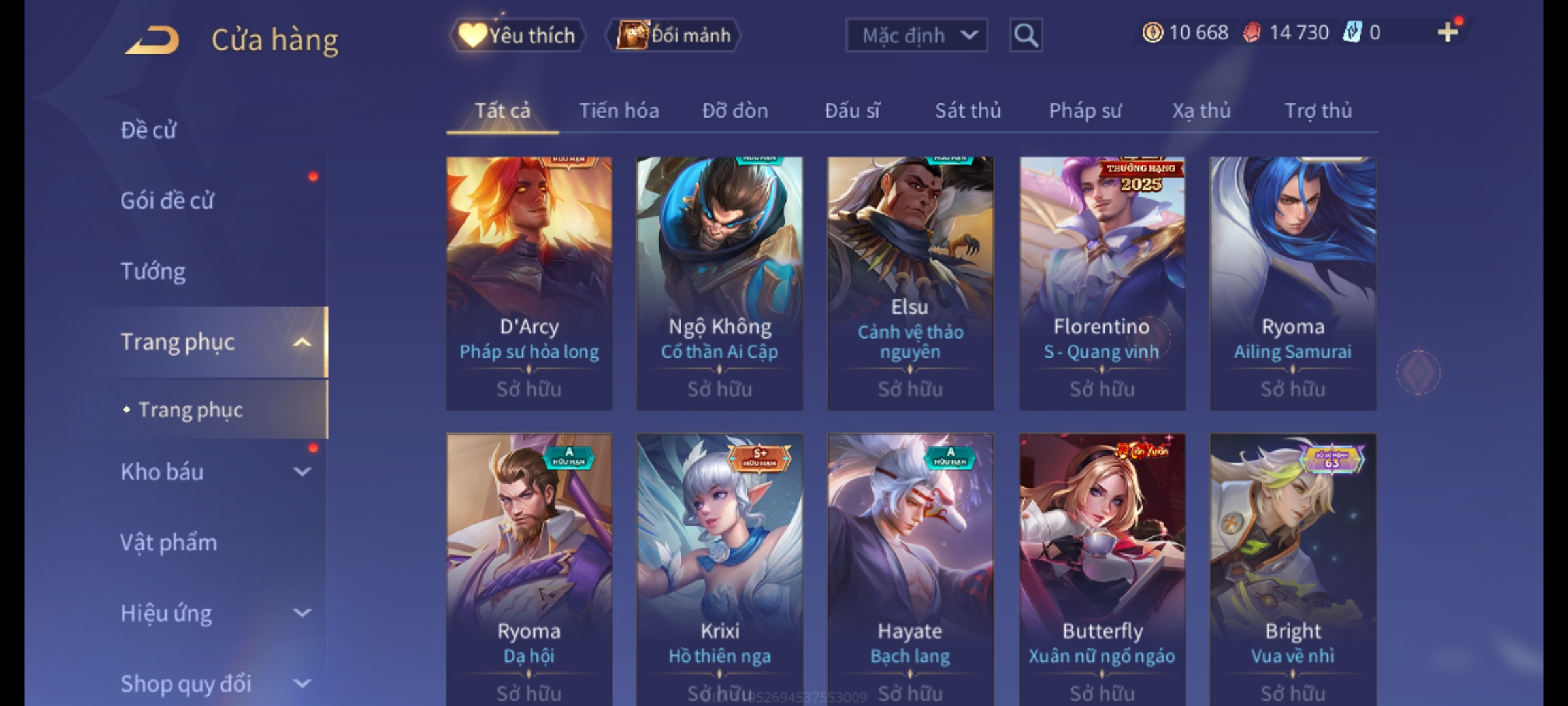Switch to the Pháp sư tab
This screenshot has width=1568, height=706.
coord(1085,111)
